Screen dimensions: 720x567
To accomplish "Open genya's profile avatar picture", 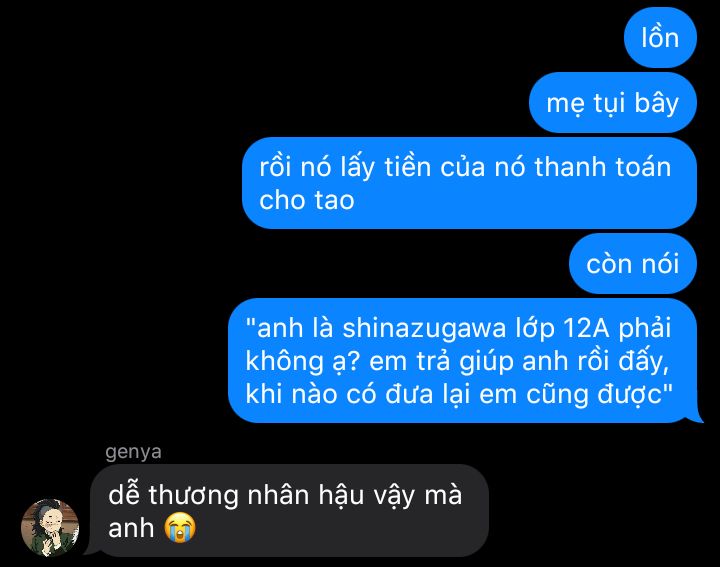I will (x=50, y=528).
